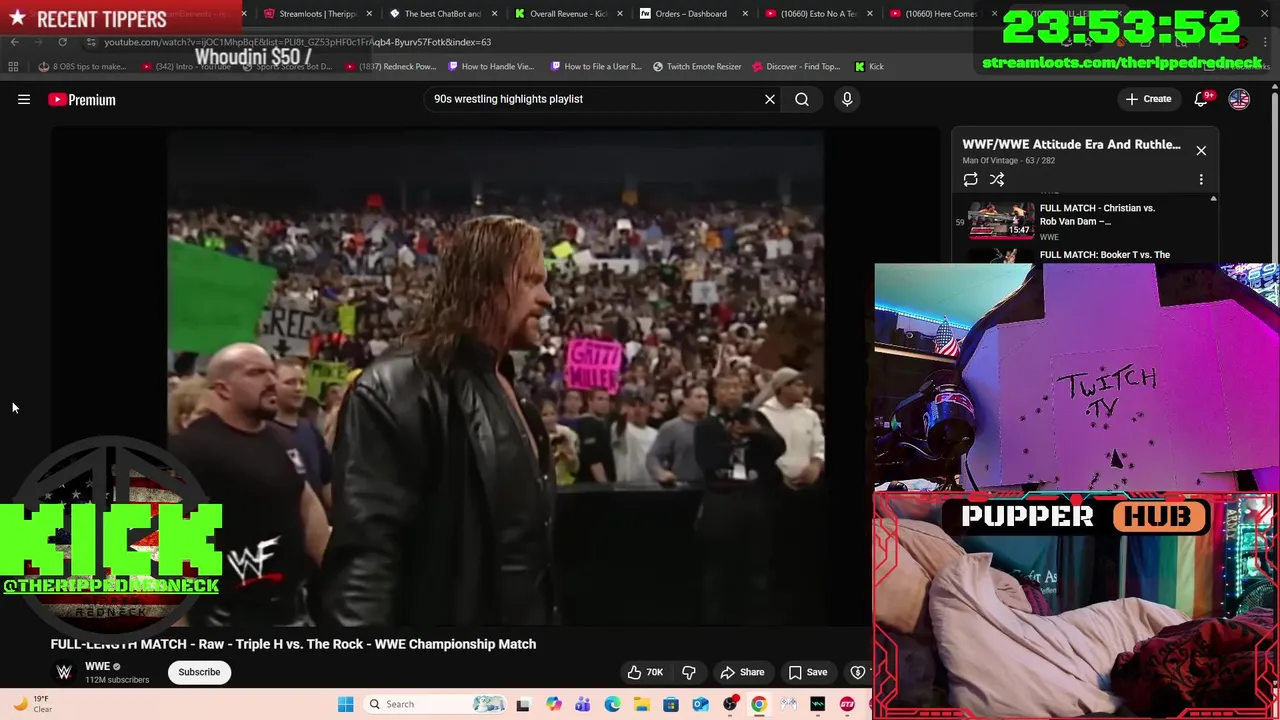
Task: Dislike the video with thumbs-down
Action: 689,672
